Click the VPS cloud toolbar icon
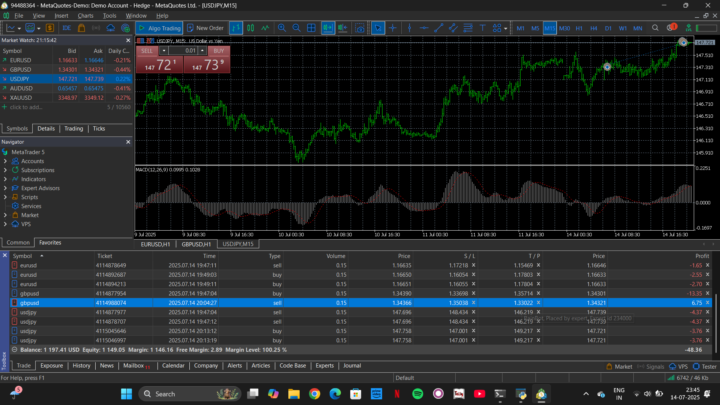The width and height of the screenshot is (720, 405). (111, 28)
